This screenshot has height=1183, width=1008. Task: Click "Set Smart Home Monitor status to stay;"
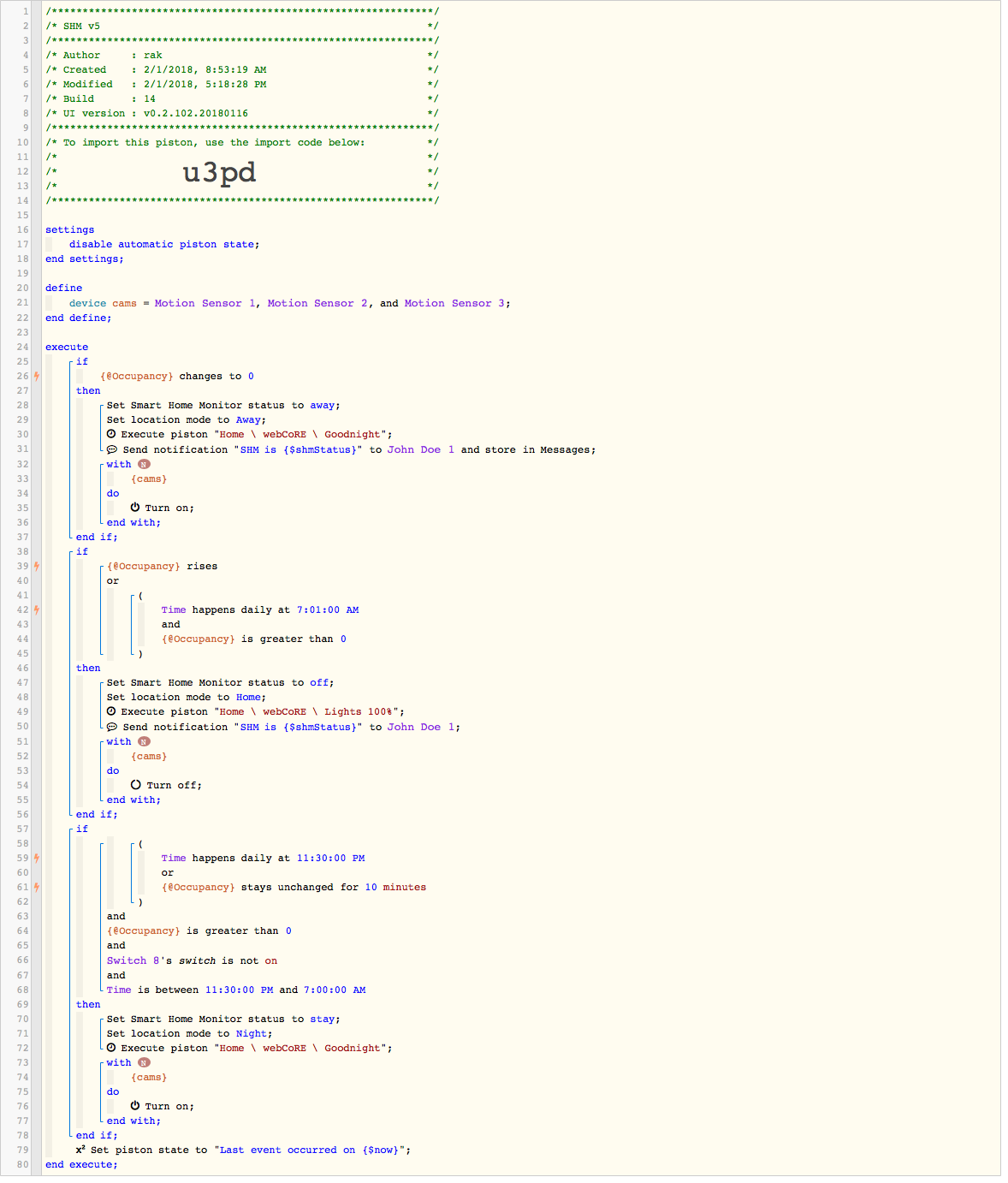coord(223,1019)
